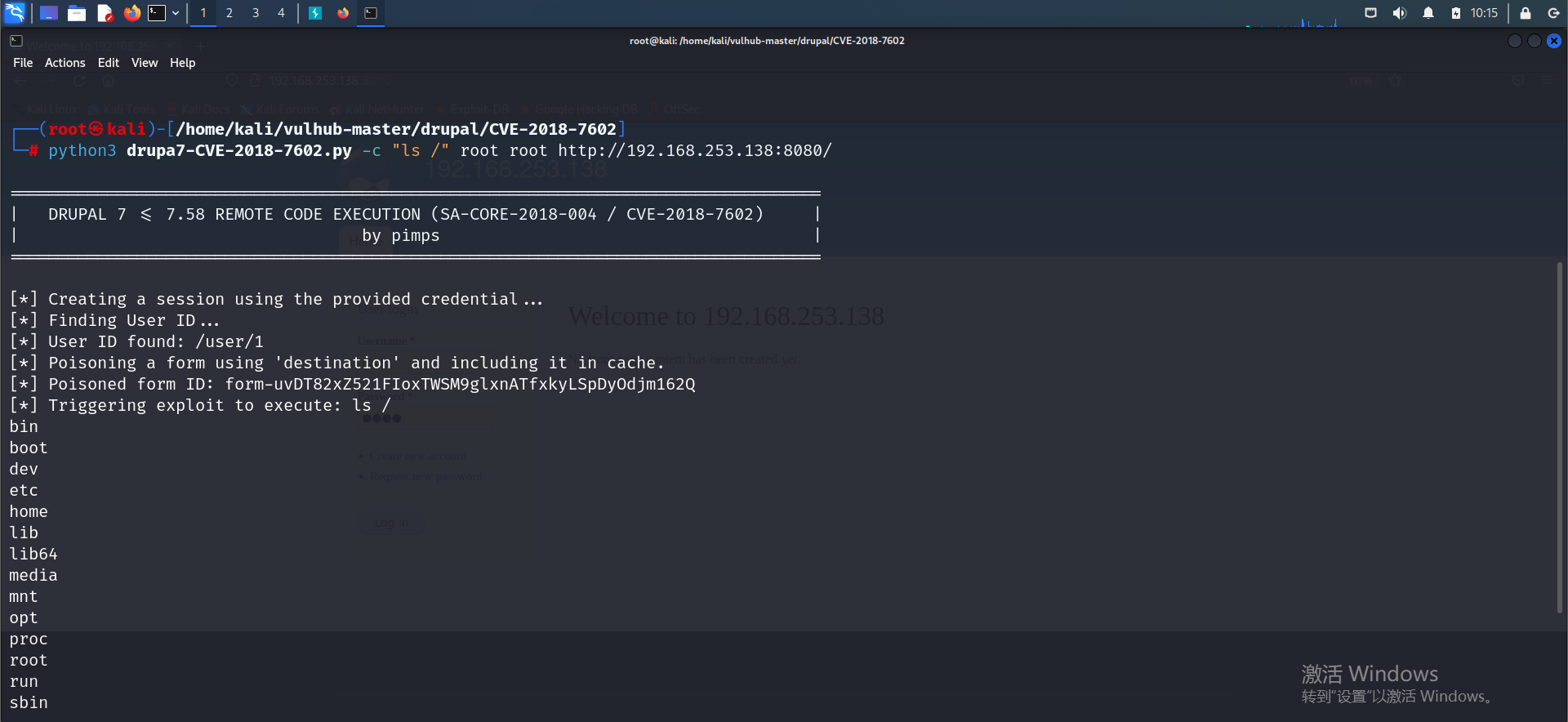Lock the screen with padlock icon
Image resolution: width=1568 pixels, height=722 pixels.
pos(1525,13)
